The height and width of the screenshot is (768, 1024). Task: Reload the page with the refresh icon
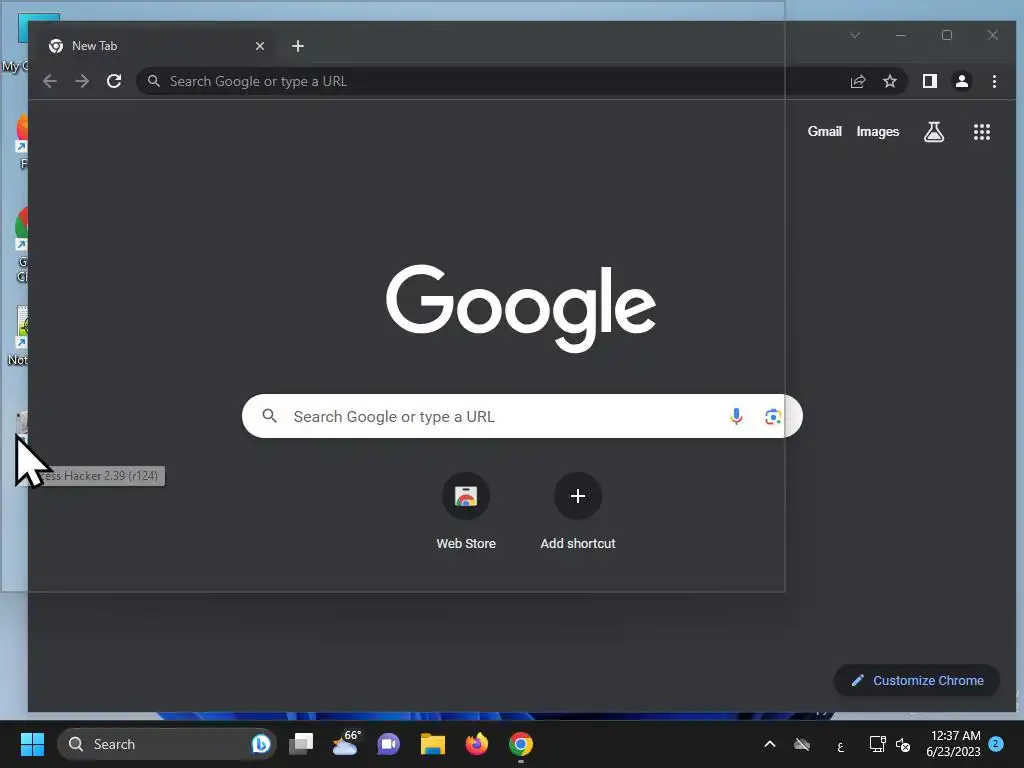point(114,81)
